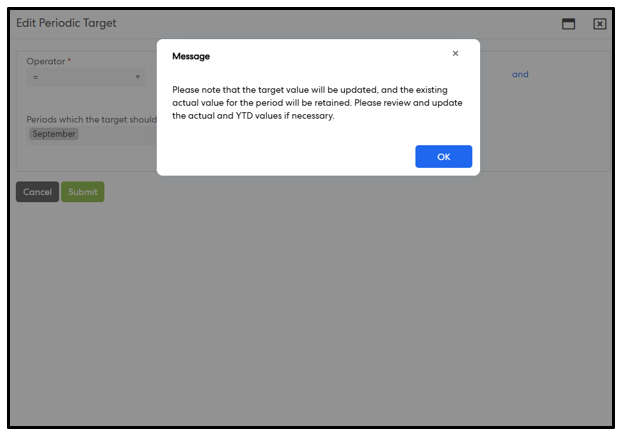622x436 pixels.
Task: Close the Edit Periodic Target window
Action: click(x=599, y=24)
